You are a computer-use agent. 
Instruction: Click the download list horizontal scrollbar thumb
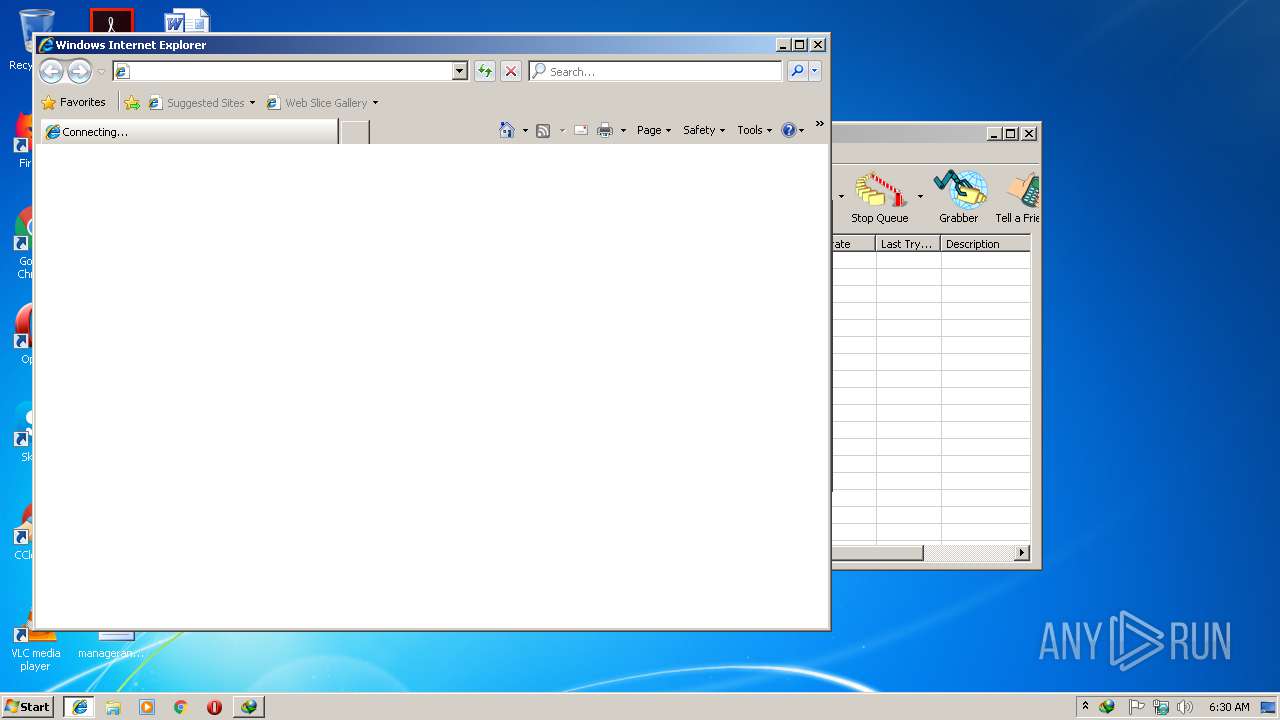coord(877,553)
